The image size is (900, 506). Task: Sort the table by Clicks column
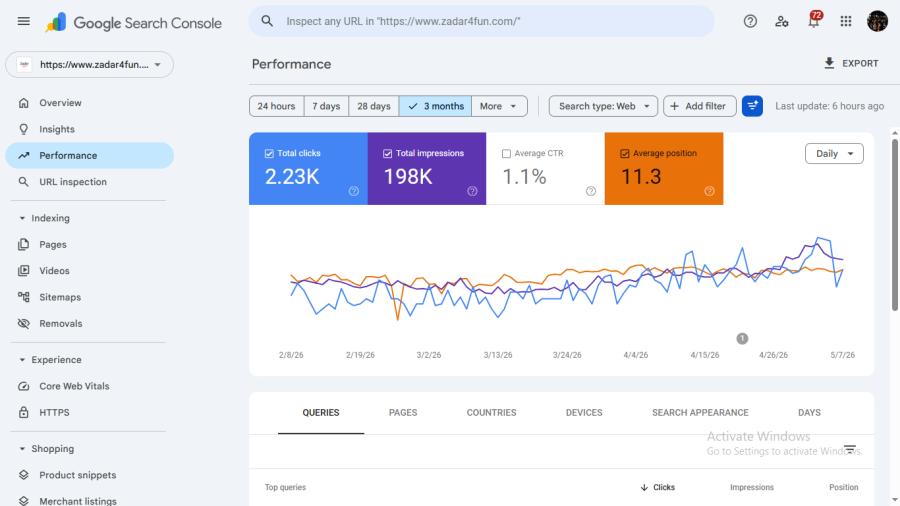658,487
